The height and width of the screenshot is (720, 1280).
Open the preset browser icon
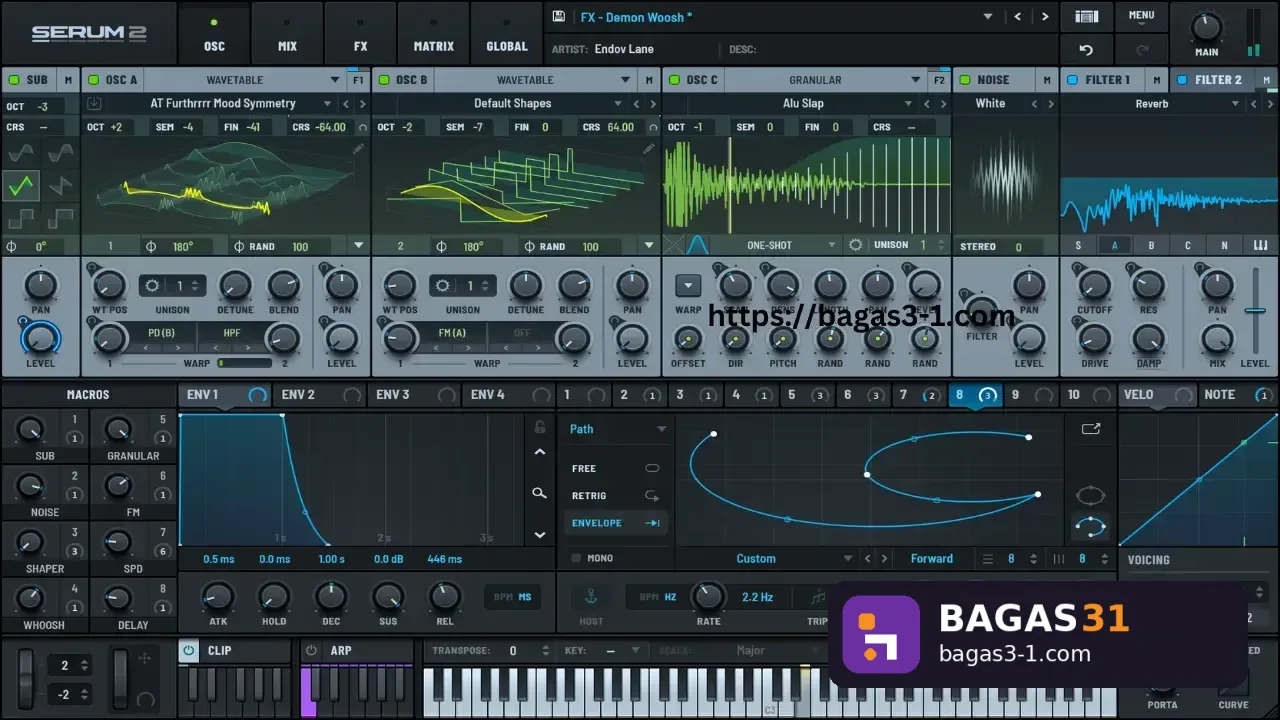tap(1087, 17)
